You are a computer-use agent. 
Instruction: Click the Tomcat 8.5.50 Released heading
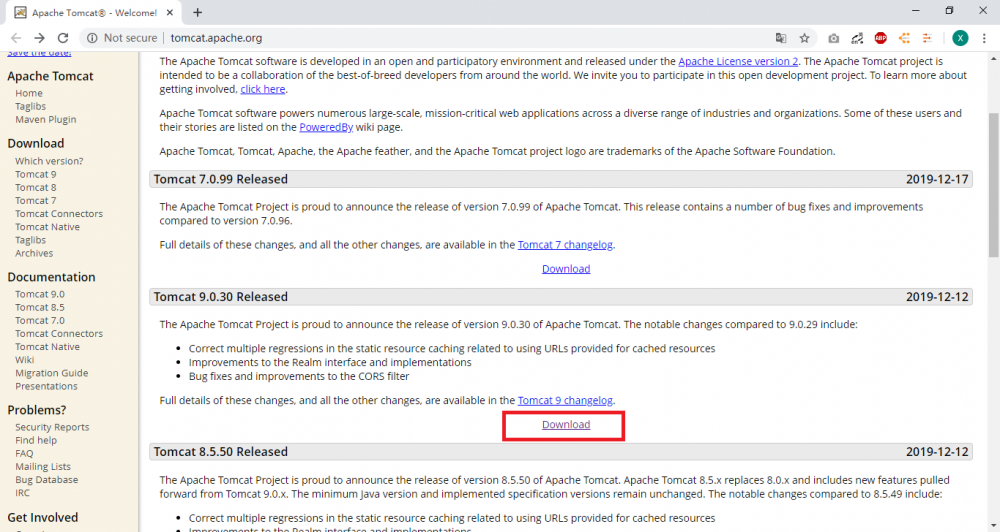click(x=221, y=452)
